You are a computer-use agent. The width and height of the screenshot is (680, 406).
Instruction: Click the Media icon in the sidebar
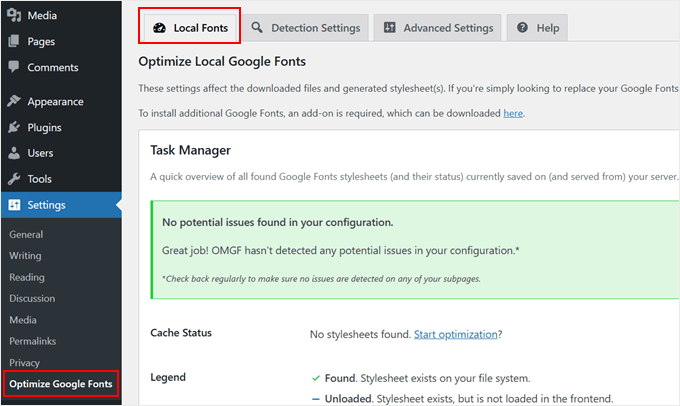pos(14,15)
